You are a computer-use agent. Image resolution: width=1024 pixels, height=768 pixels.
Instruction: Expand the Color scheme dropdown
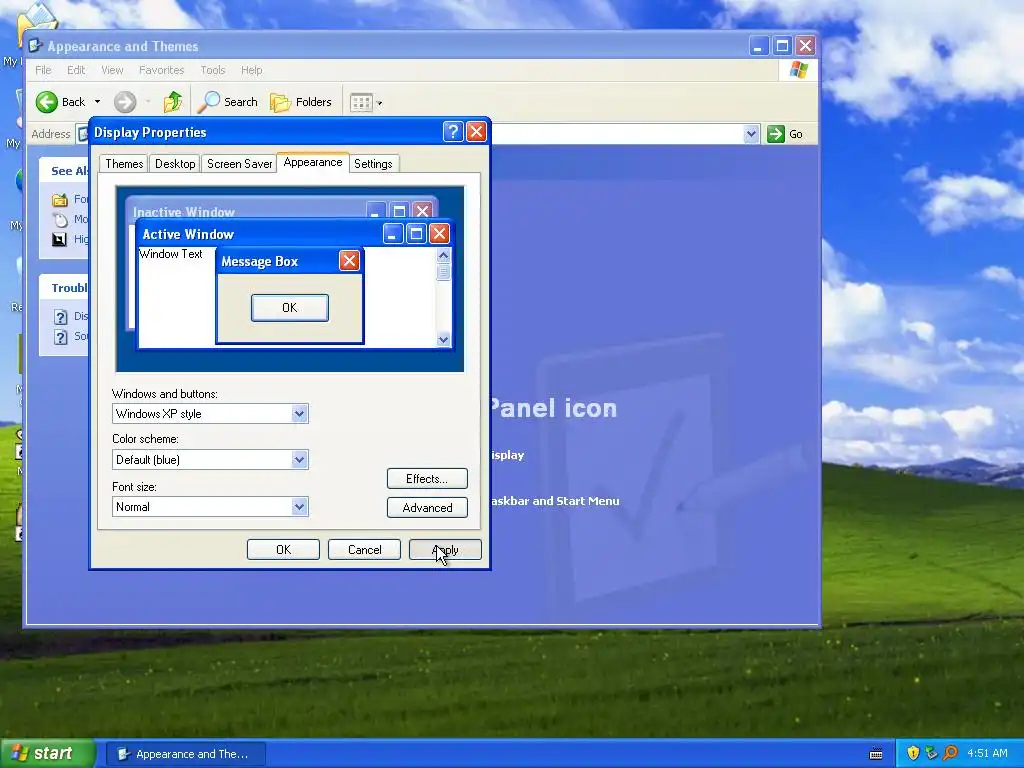click(x=299, y=459)
